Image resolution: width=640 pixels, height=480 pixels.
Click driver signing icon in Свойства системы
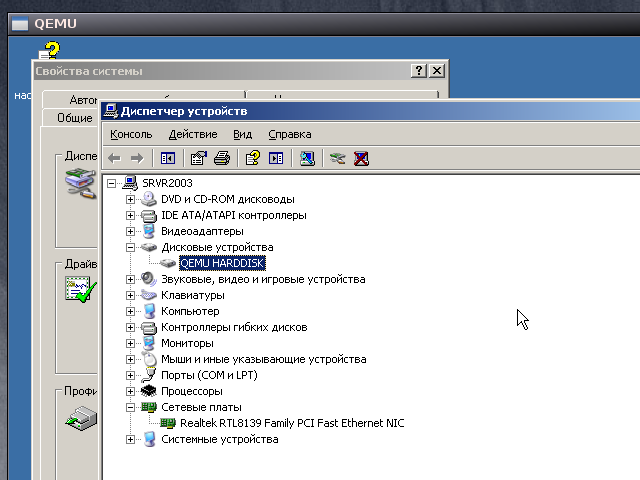point(81,289)
